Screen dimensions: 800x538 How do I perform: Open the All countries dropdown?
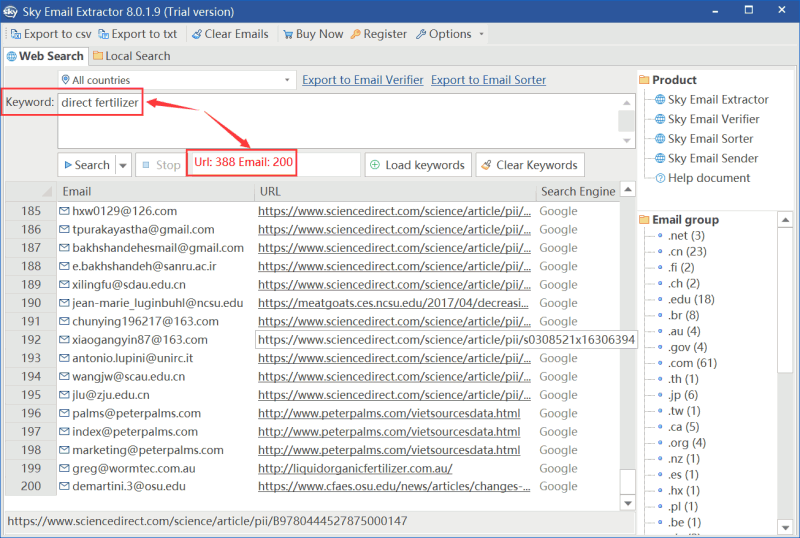tap(287, 80)
